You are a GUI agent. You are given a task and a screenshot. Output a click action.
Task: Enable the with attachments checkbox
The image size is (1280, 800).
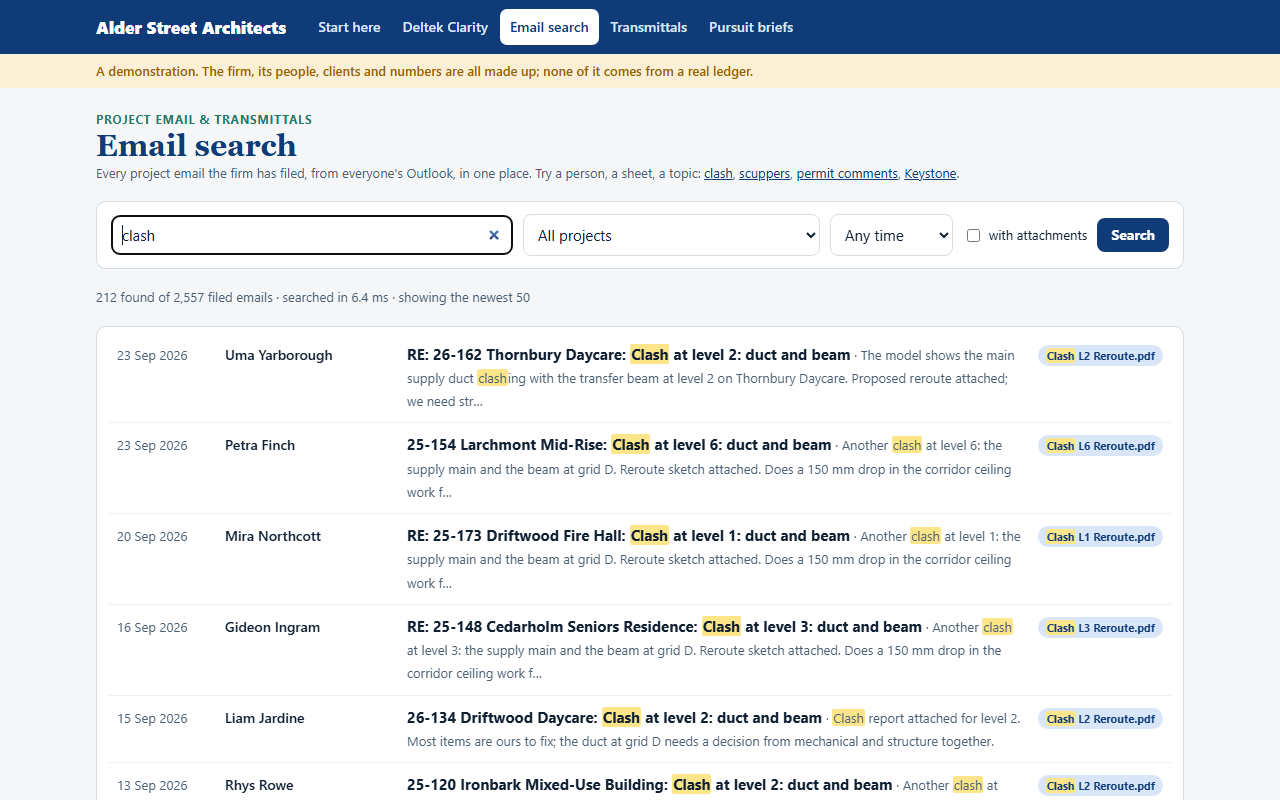coord(973,236)
